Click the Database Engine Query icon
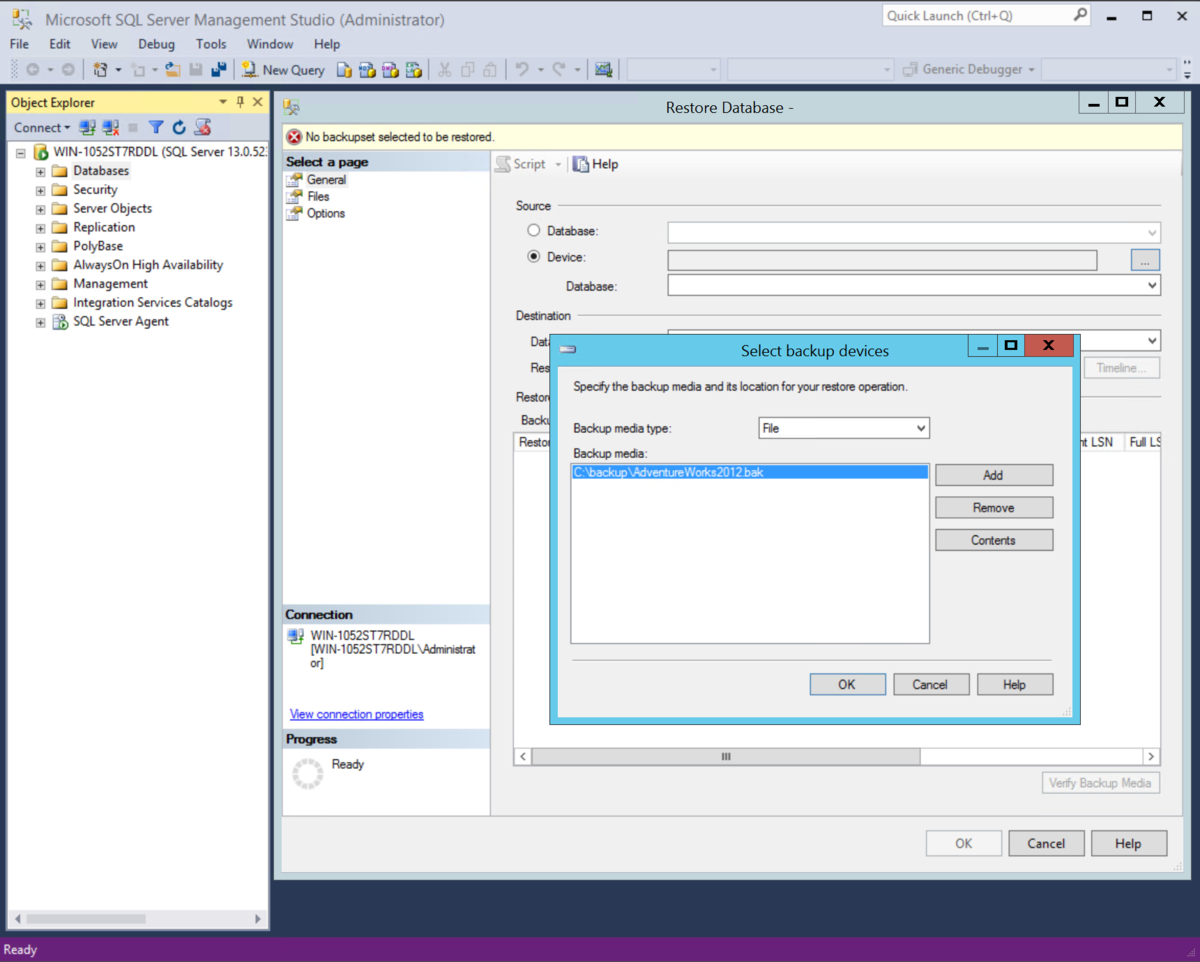The image size is (1200, 962). [x=344, y=70]
